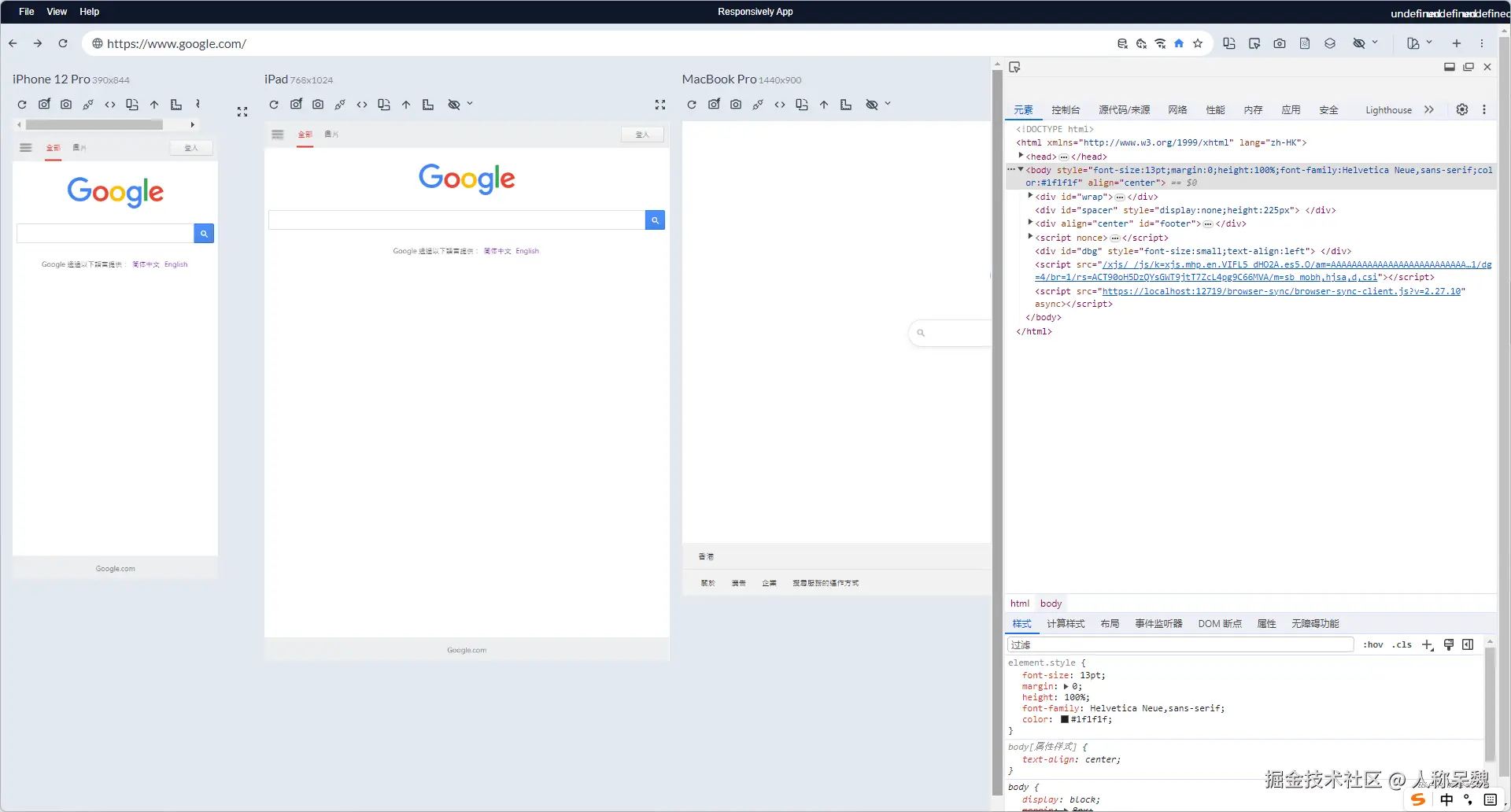Screen dimensions: 1511x812
Task: Switch to the 计算样式 styles tab
Action: click(1066, 624)
